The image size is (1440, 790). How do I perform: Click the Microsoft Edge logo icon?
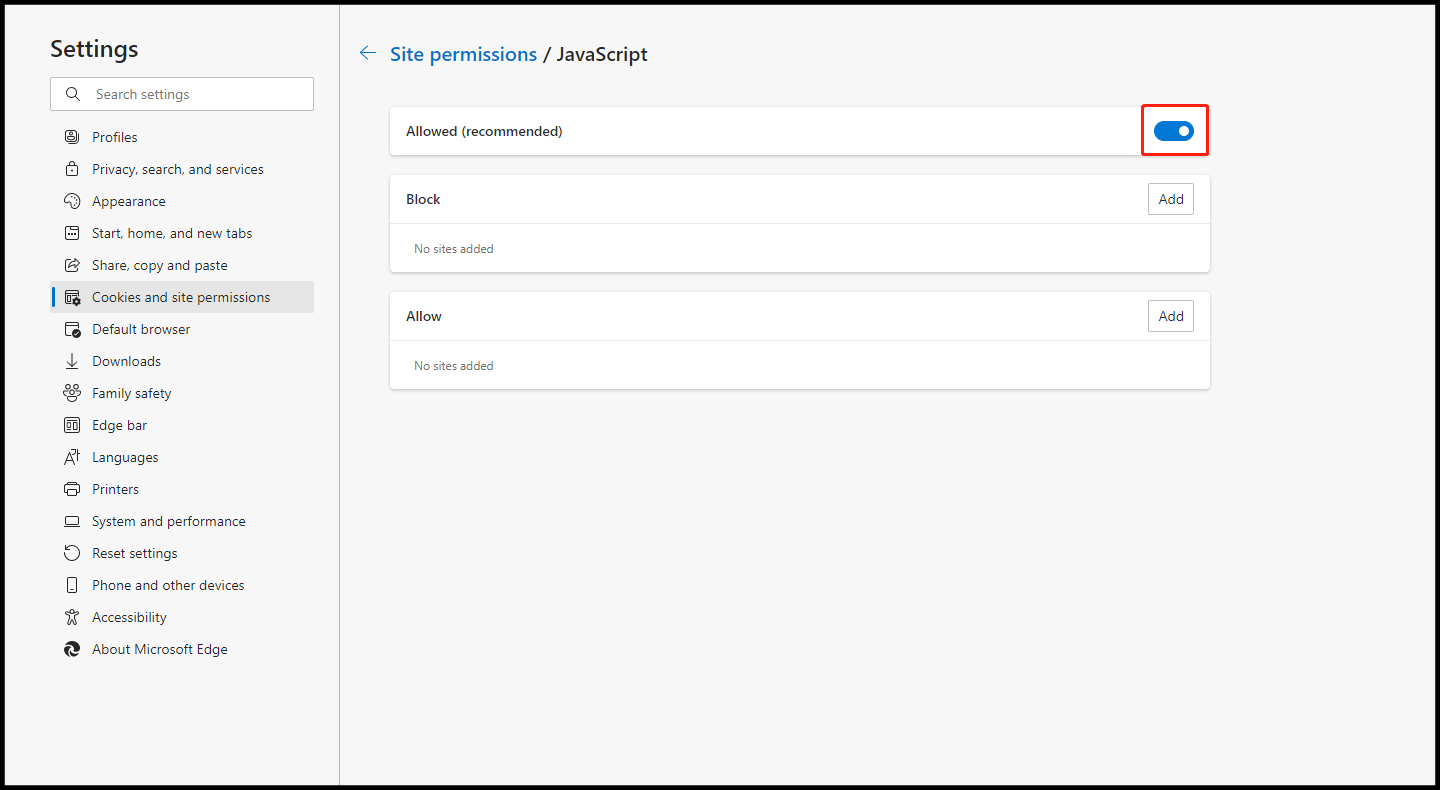coord(72,649)
